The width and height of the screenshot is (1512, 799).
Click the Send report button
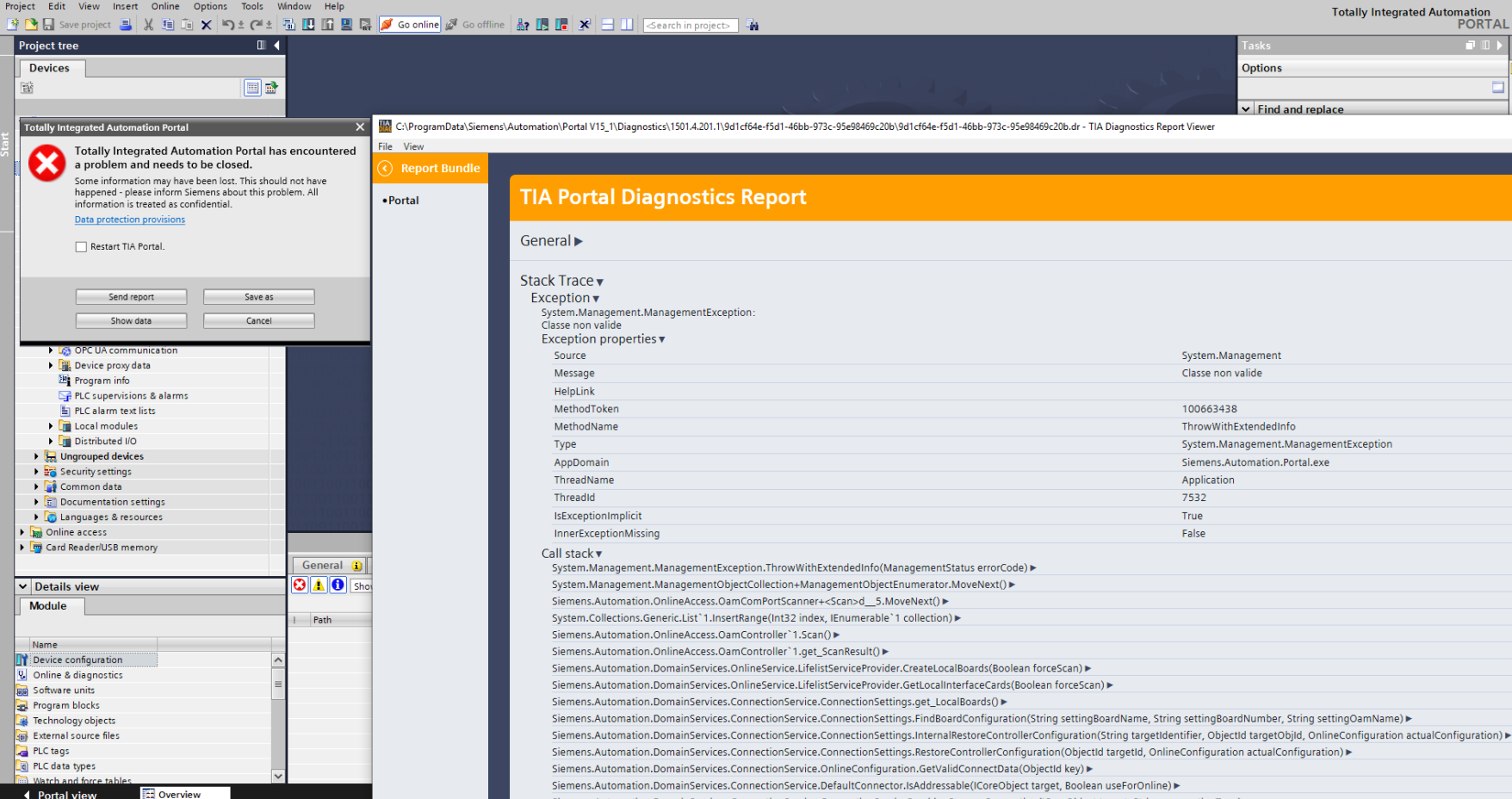(131, 297)
